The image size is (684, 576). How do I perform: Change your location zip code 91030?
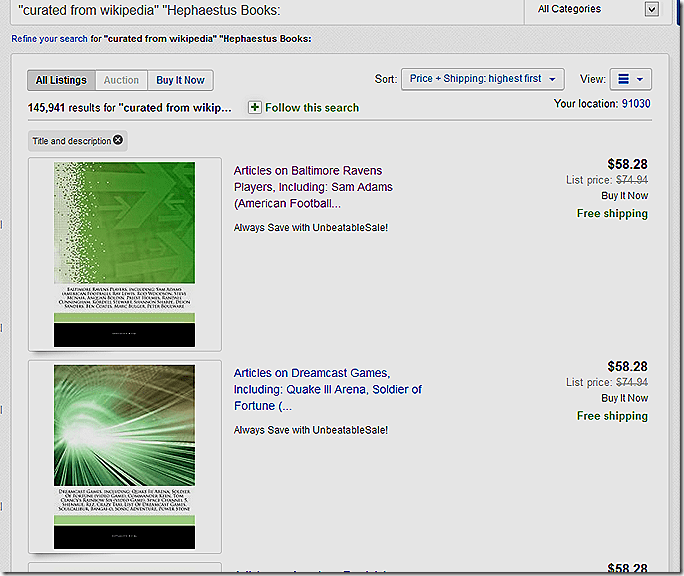[x=635, y=104]
